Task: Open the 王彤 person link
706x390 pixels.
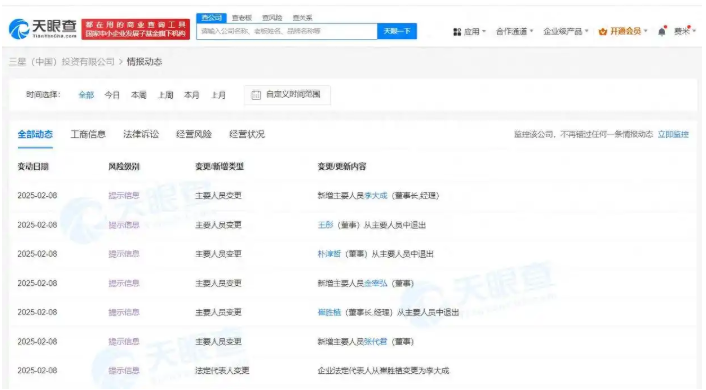Action: click(x=325, y=225)
